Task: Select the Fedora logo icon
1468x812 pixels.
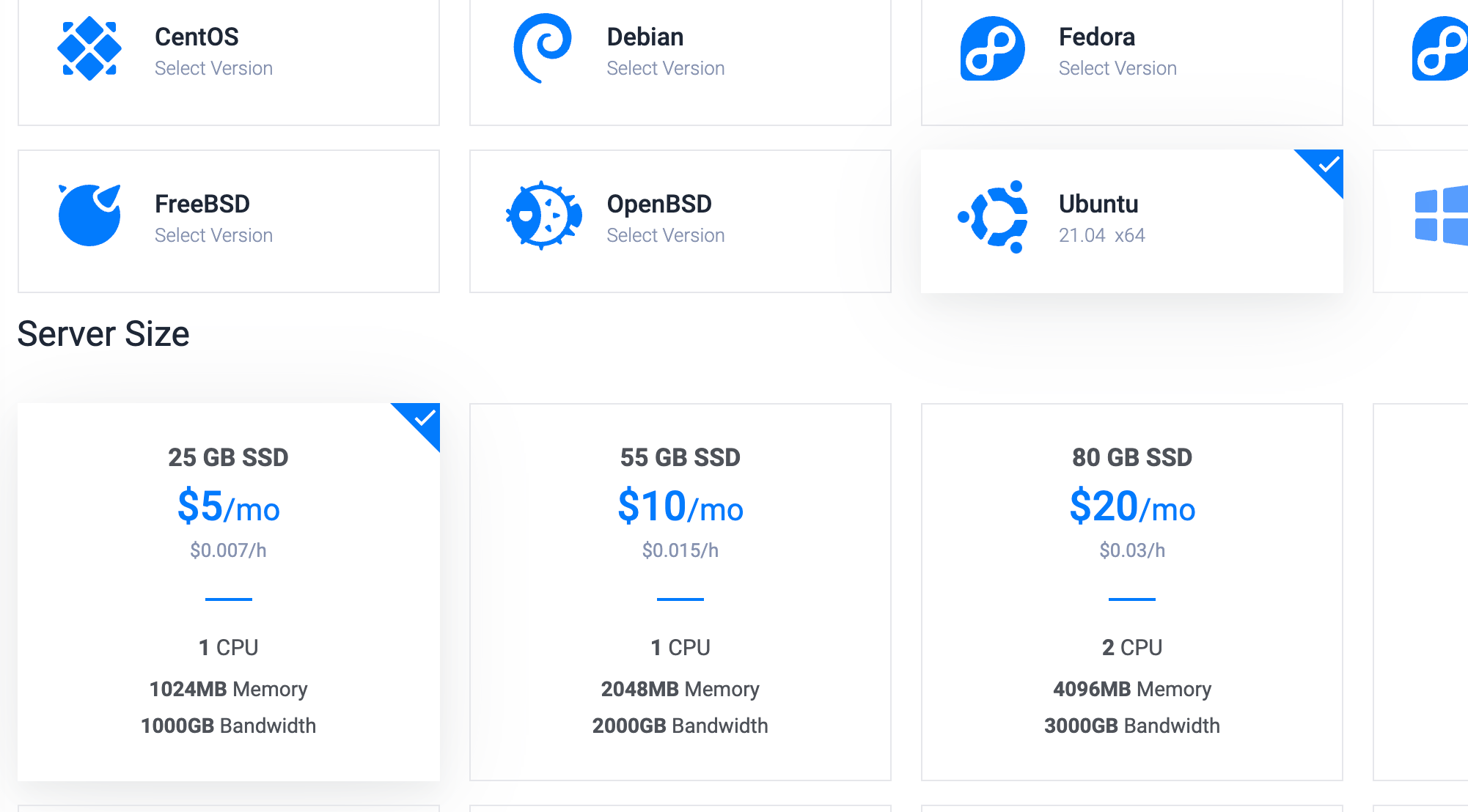Action: (x=993, y=48)
